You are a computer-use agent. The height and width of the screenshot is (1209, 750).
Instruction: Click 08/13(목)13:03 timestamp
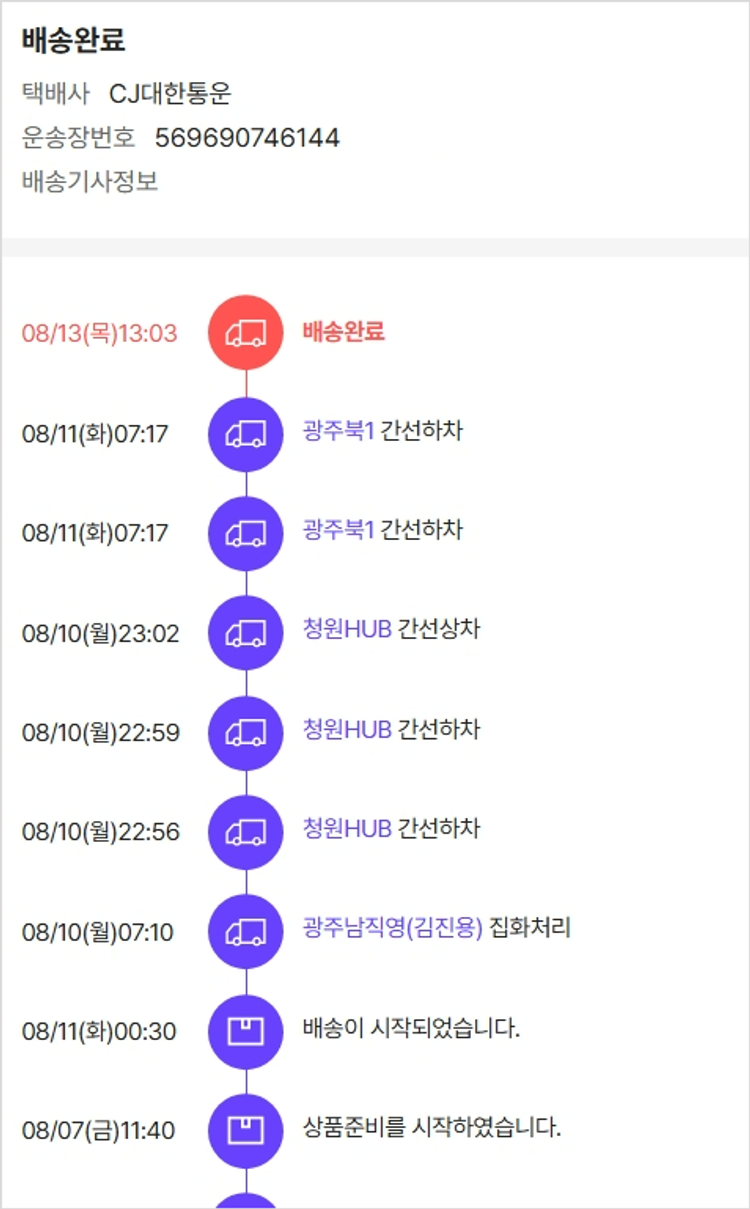pos(99,333)
